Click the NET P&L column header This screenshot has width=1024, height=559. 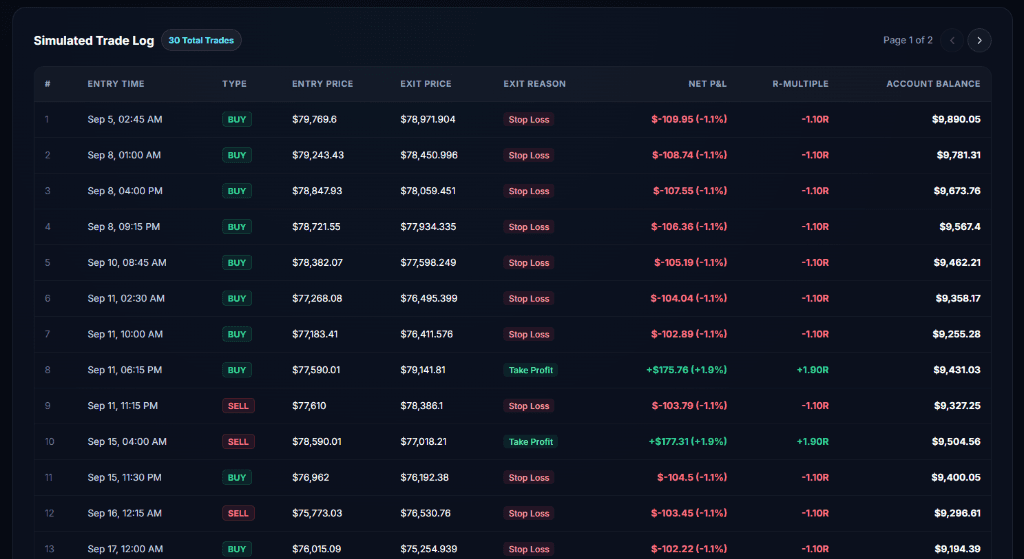tap(707, 84)
